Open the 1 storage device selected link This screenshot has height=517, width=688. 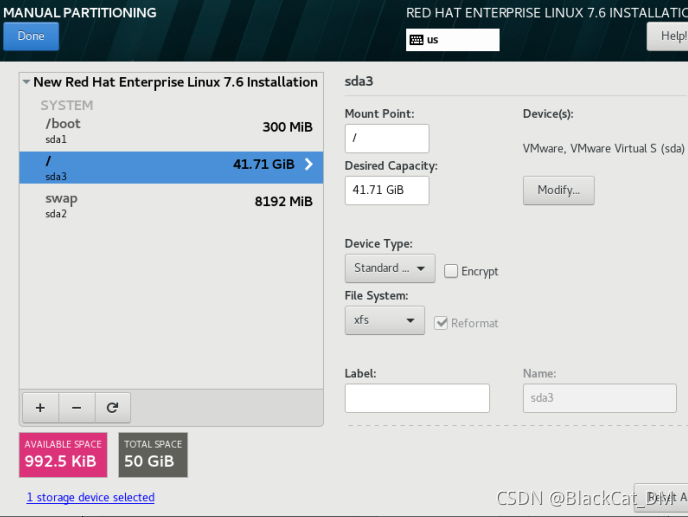(90, 497)
